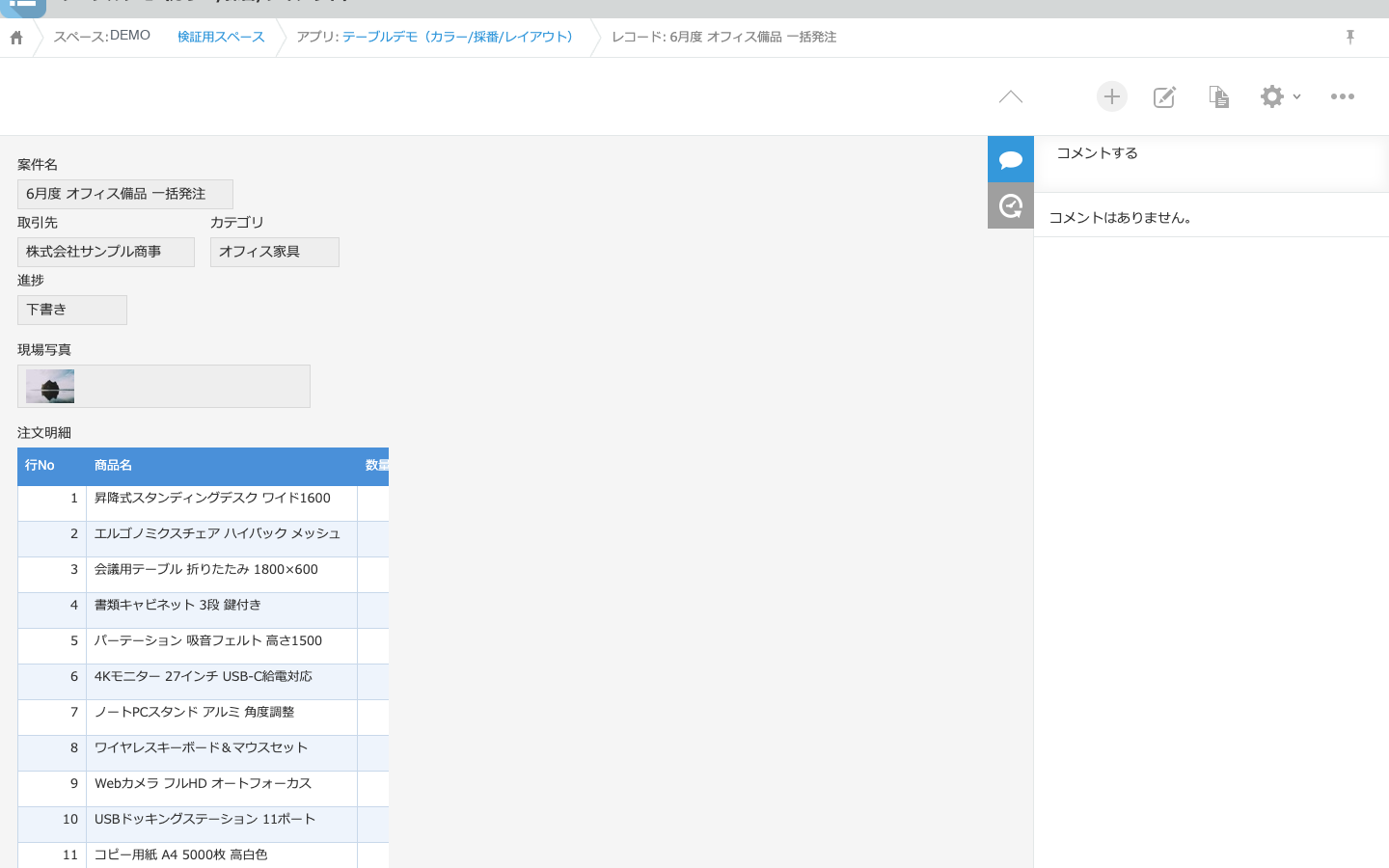Add a new record with plus icon
Image resolution: width=1389 pixels, height=868 pixels.
(1112, 96)
